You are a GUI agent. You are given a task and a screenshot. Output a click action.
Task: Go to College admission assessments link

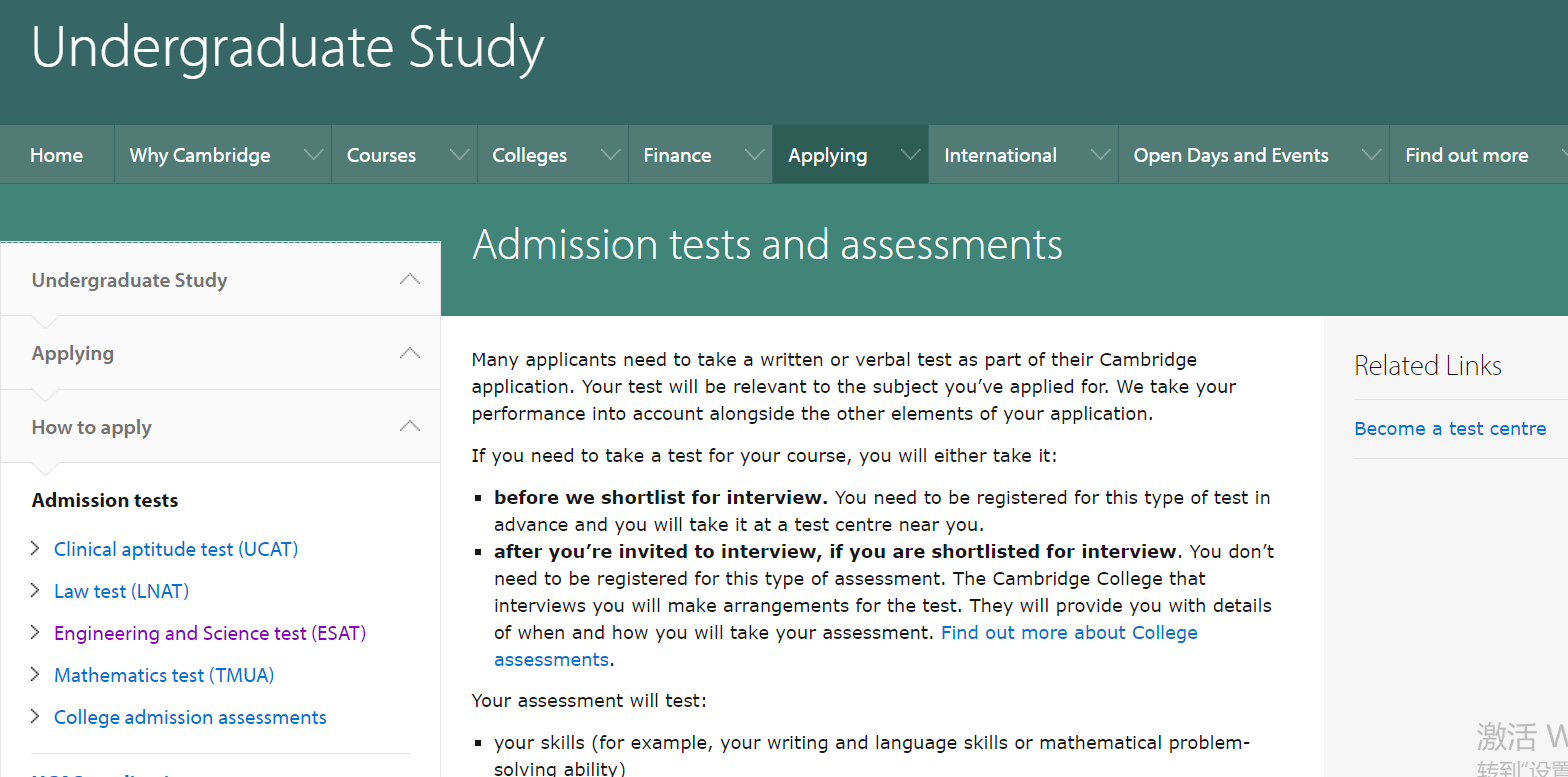[x=190, y=717]
